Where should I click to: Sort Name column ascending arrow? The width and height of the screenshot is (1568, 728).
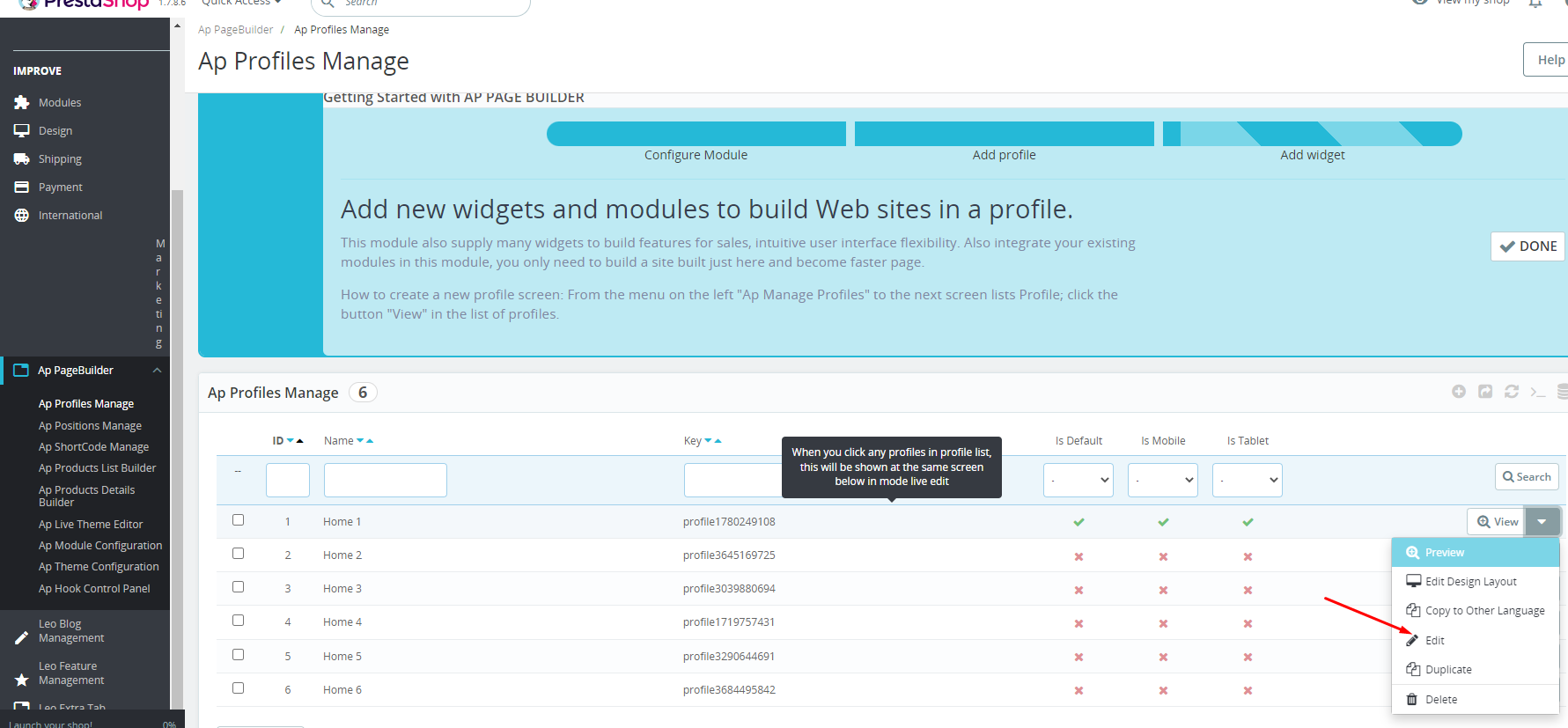pyautogui.click(x=370, y=441)
